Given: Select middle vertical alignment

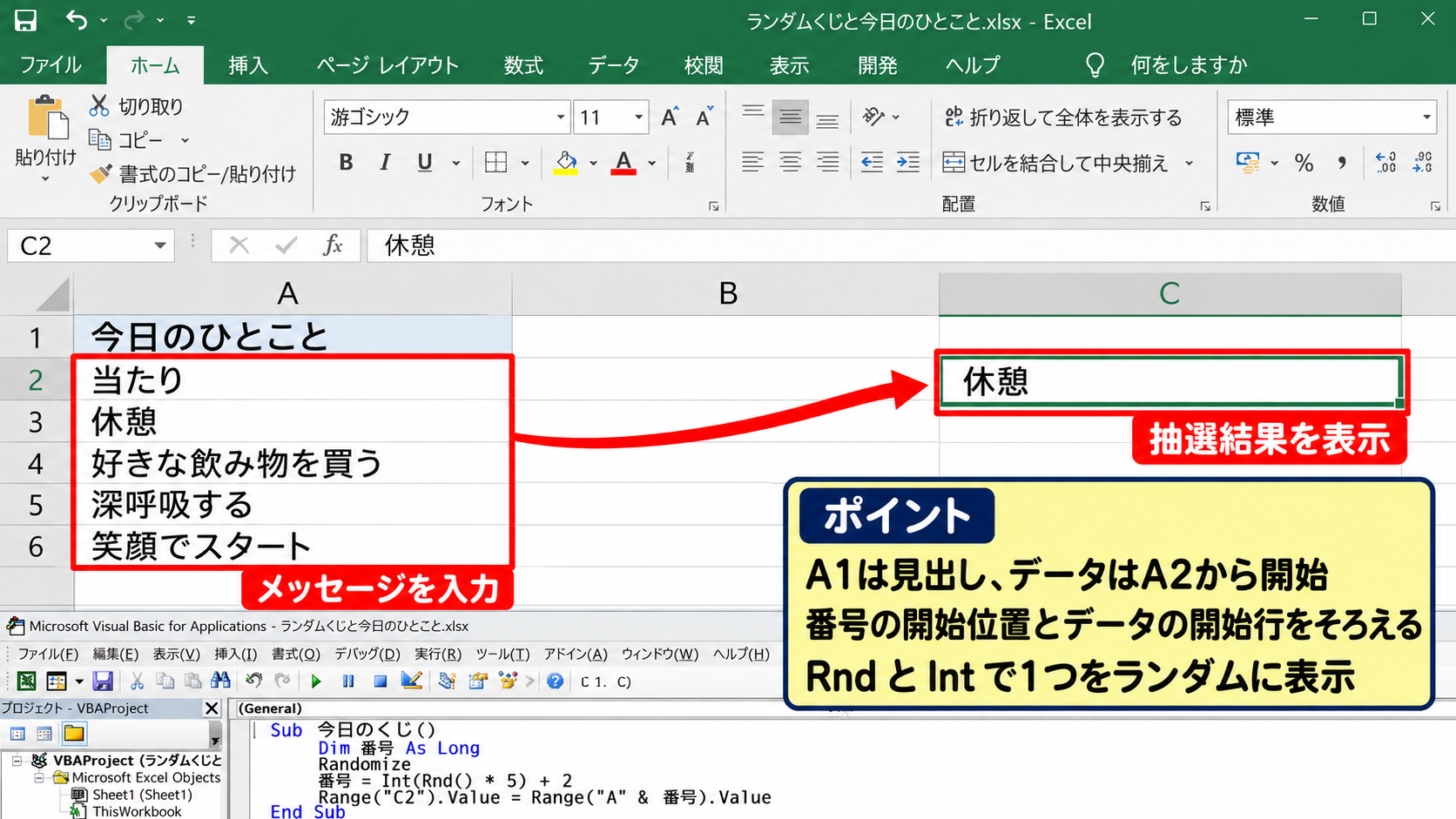Looking at the screenshot, I should click(790, 117).
